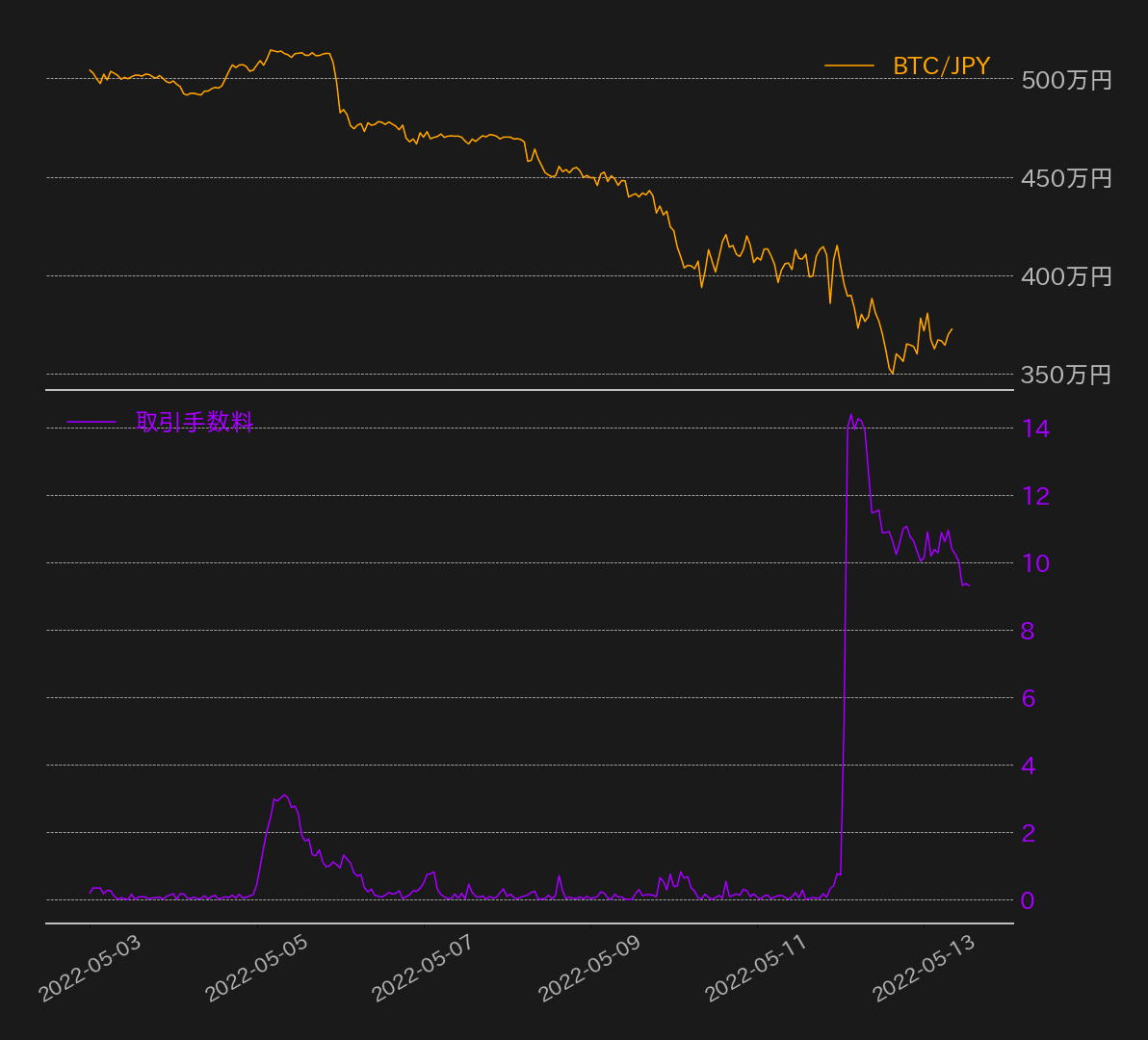Click the 2022-05-09 date tick label
1148x1040 pixels.
coord(589,968)
